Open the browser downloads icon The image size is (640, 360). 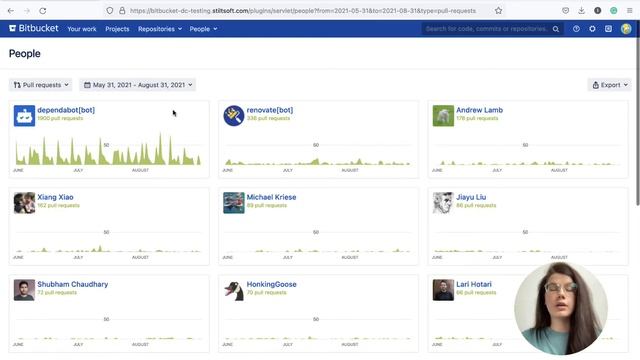581,11
